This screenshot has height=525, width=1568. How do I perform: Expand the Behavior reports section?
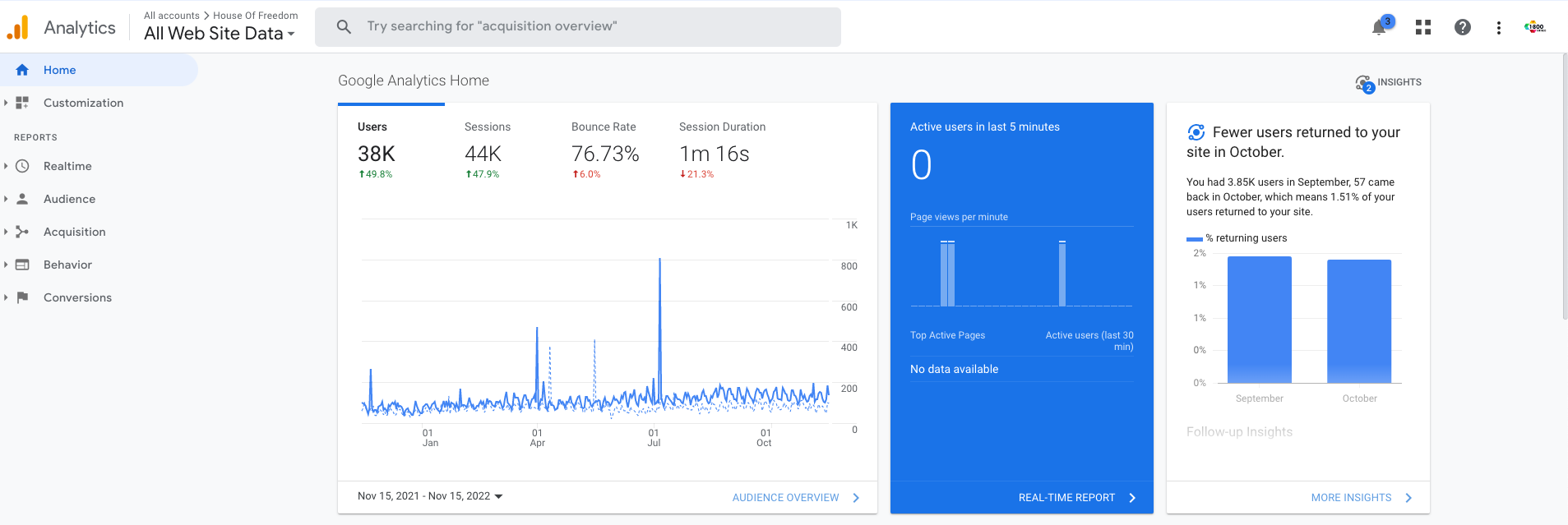(x=6, y=265)
